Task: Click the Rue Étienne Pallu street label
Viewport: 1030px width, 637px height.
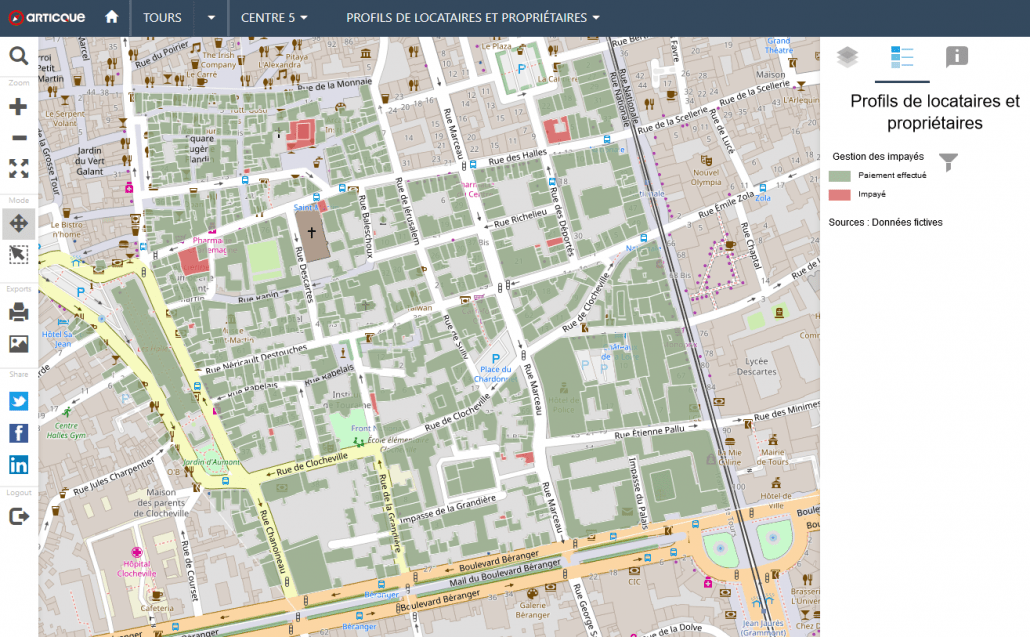Action: pos(649,431)
